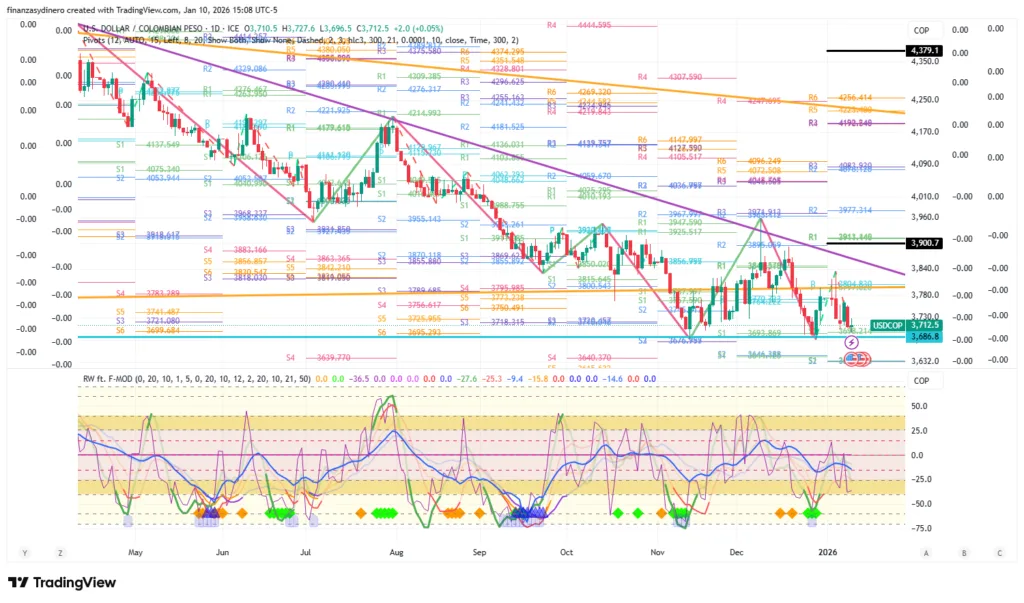
Task: Click the black 3,900.7 price label
Action: pyautogui.click(x=920, y=243)
